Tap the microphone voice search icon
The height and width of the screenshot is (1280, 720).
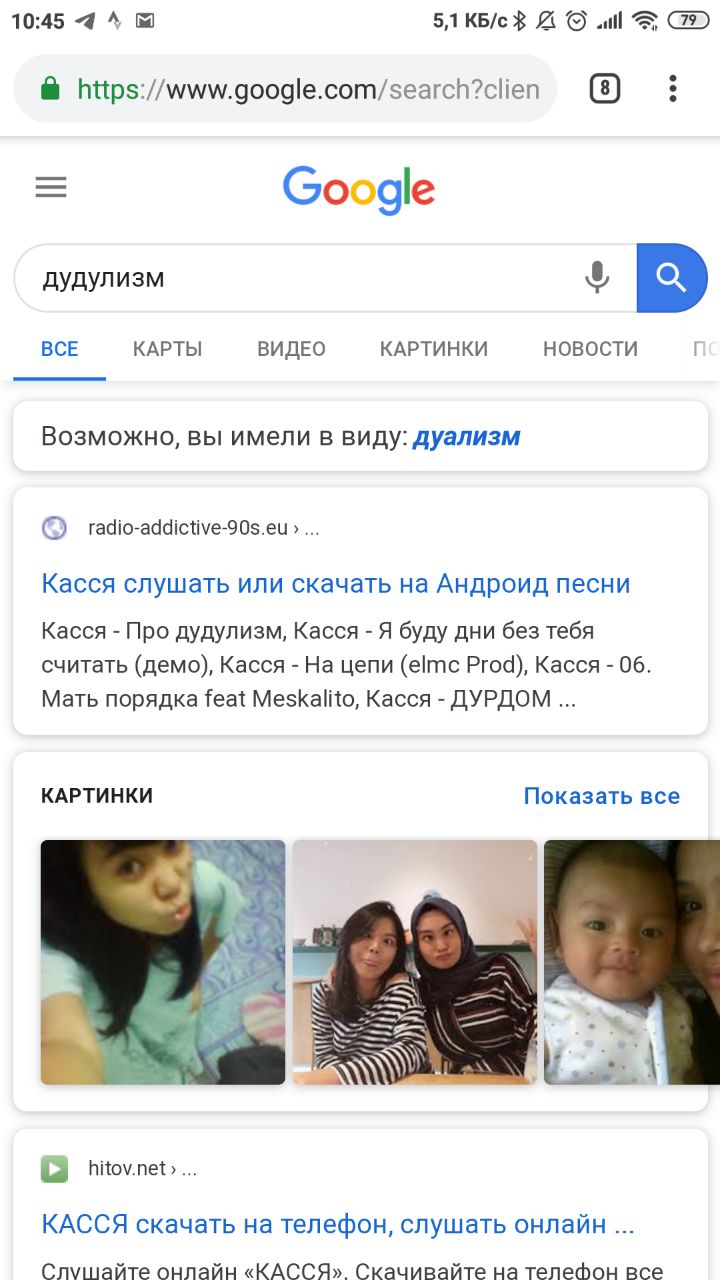597,277
